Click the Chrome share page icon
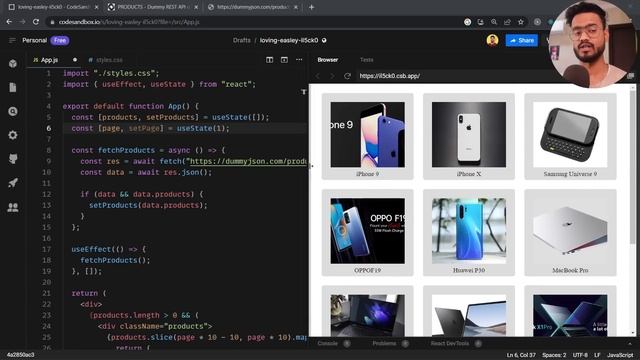The width and height of the screenshot is (640, 360). 507,22
